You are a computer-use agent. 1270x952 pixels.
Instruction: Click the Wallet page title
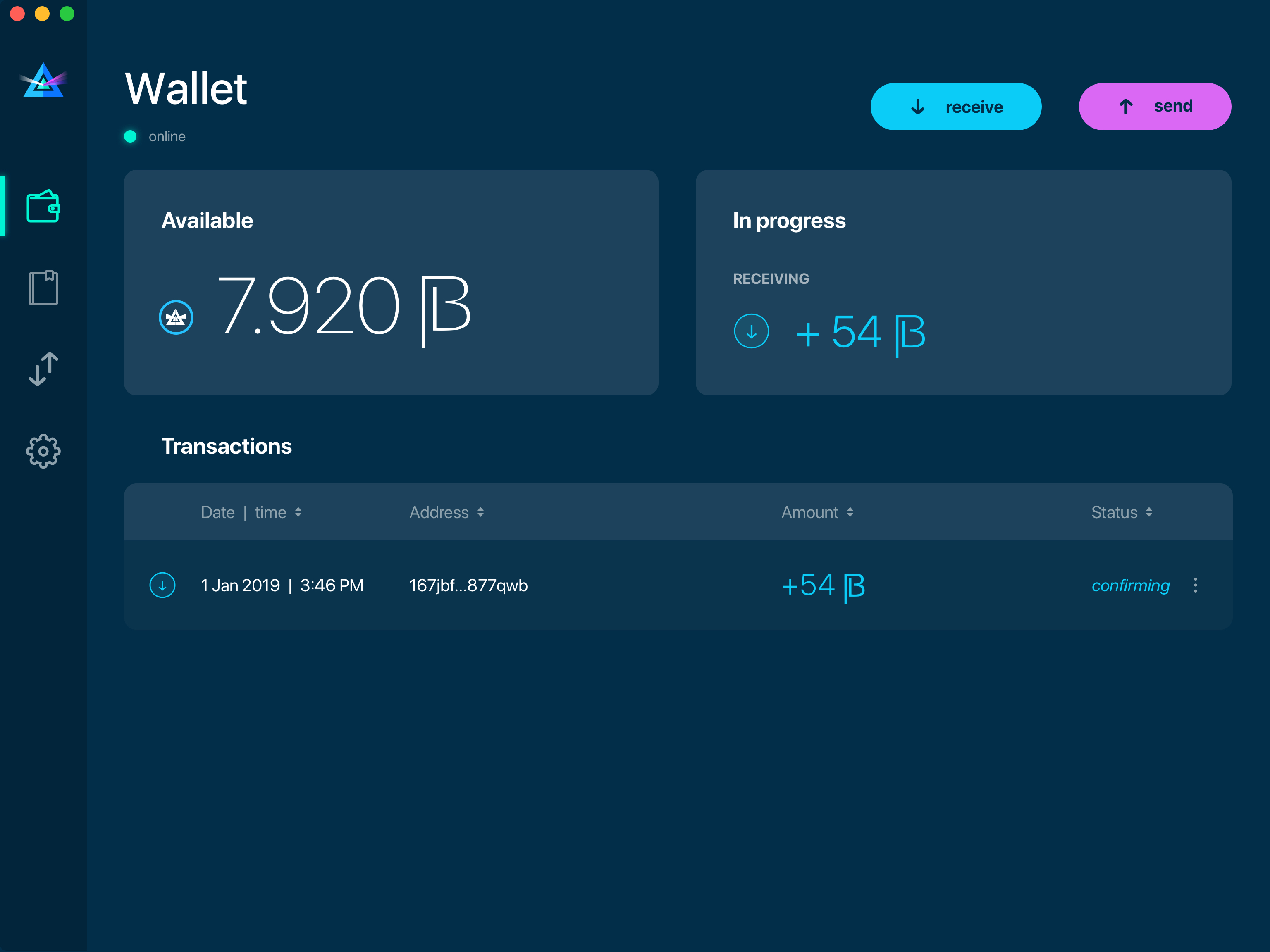tap(186, 89)
